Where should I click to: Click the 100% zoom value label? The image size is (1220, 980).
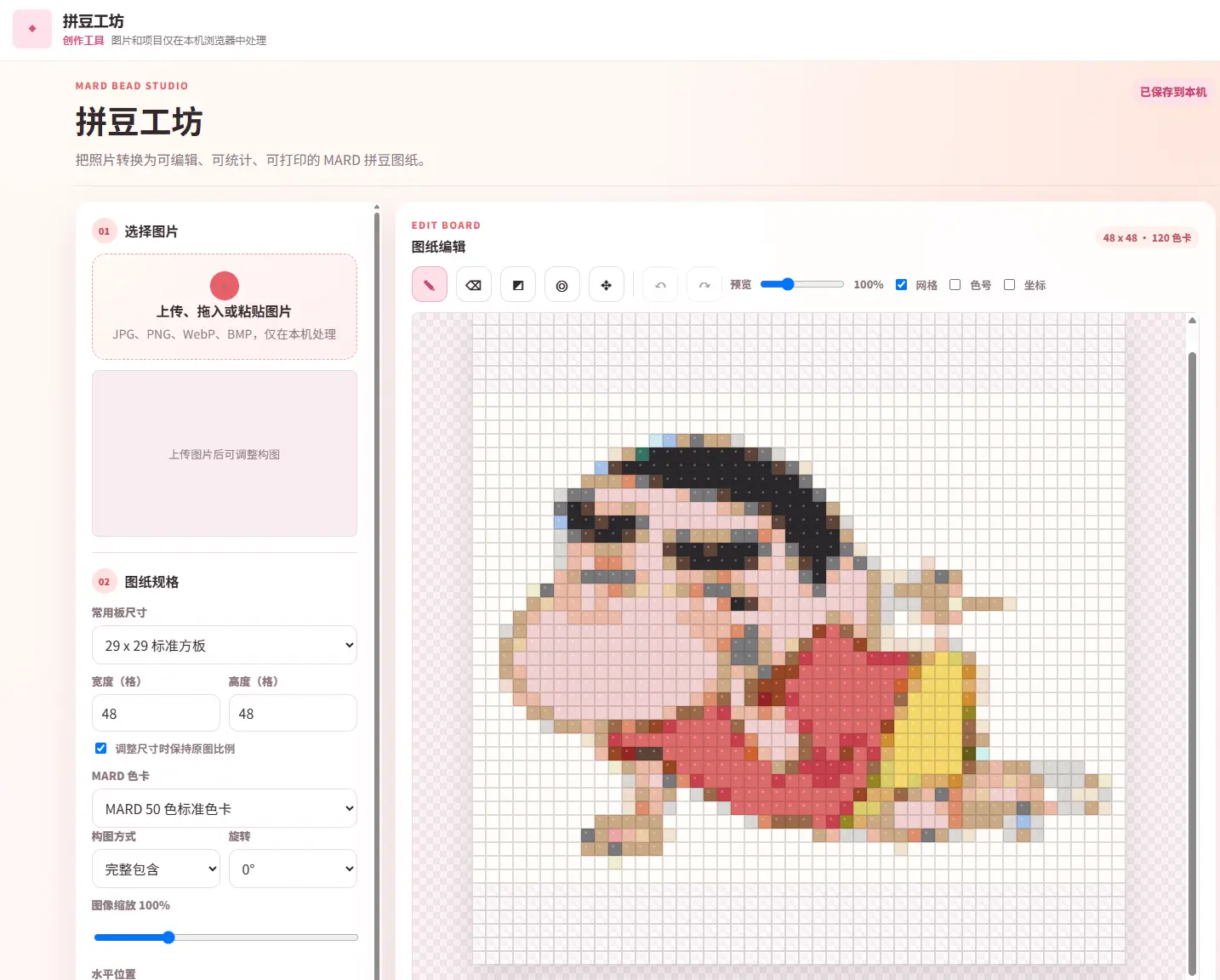(x=869, y=285)
